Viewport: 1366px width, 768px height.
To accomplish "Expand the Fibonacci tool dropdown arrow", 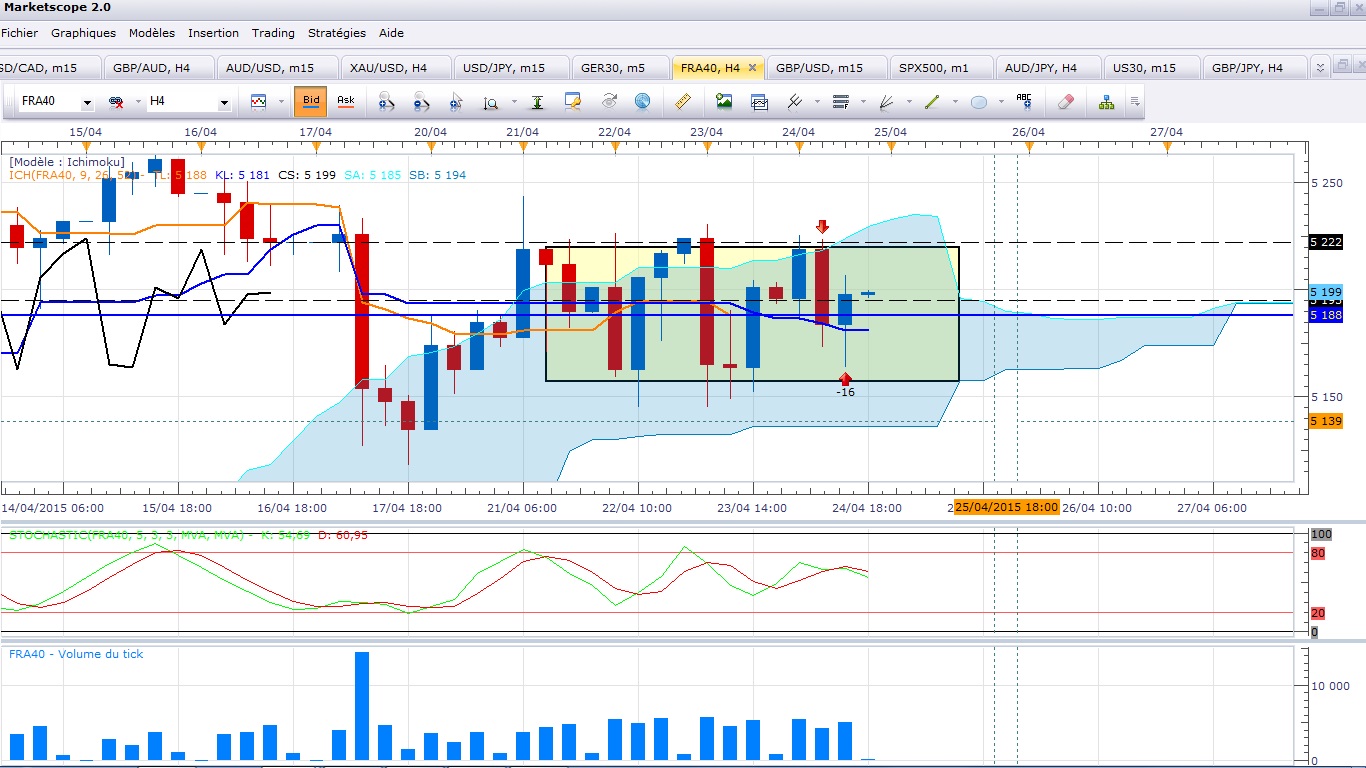I will (x=863, y=102).
